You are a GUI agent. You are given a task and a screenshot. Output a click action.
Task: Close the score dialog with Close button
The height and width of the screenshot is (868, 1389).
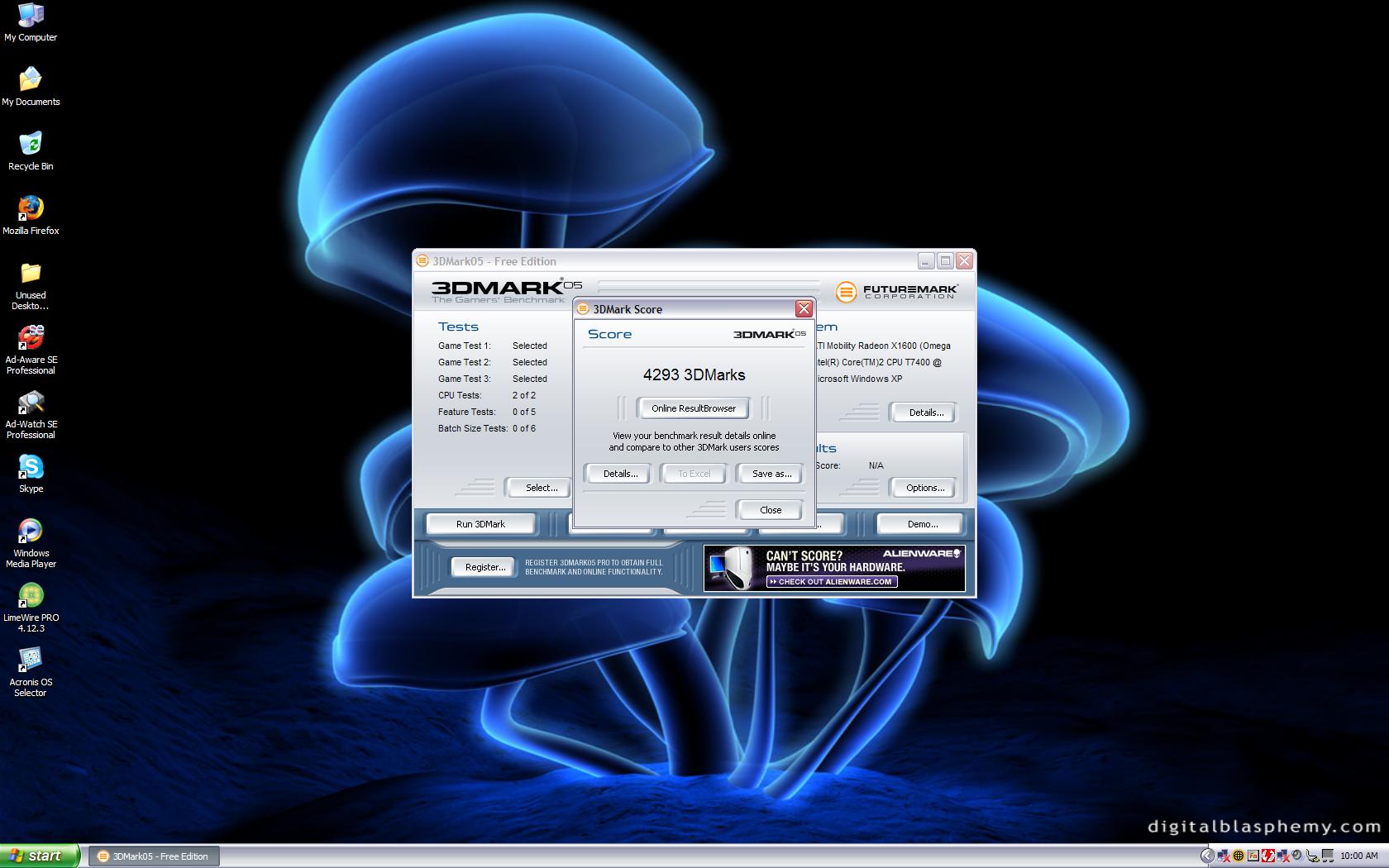[771, 510]
